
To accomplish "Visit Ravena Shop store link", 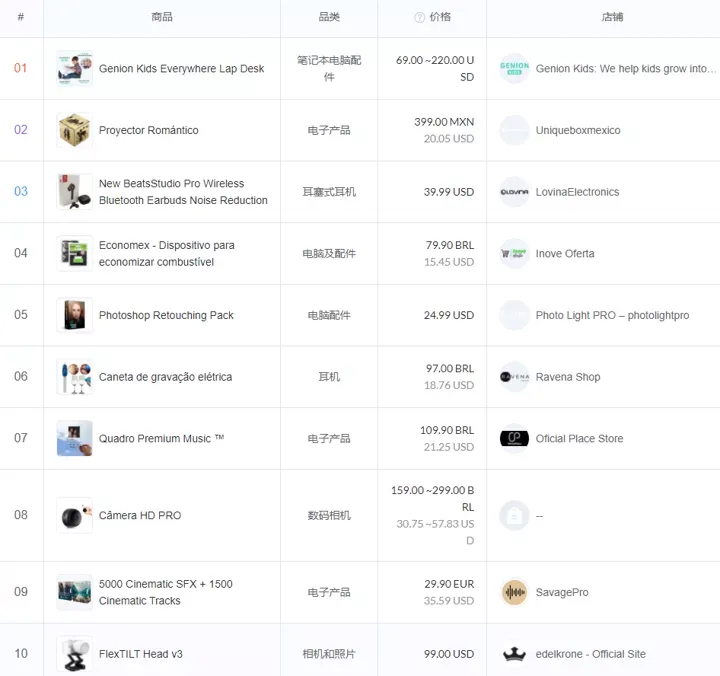I will [x=568, y=377].
